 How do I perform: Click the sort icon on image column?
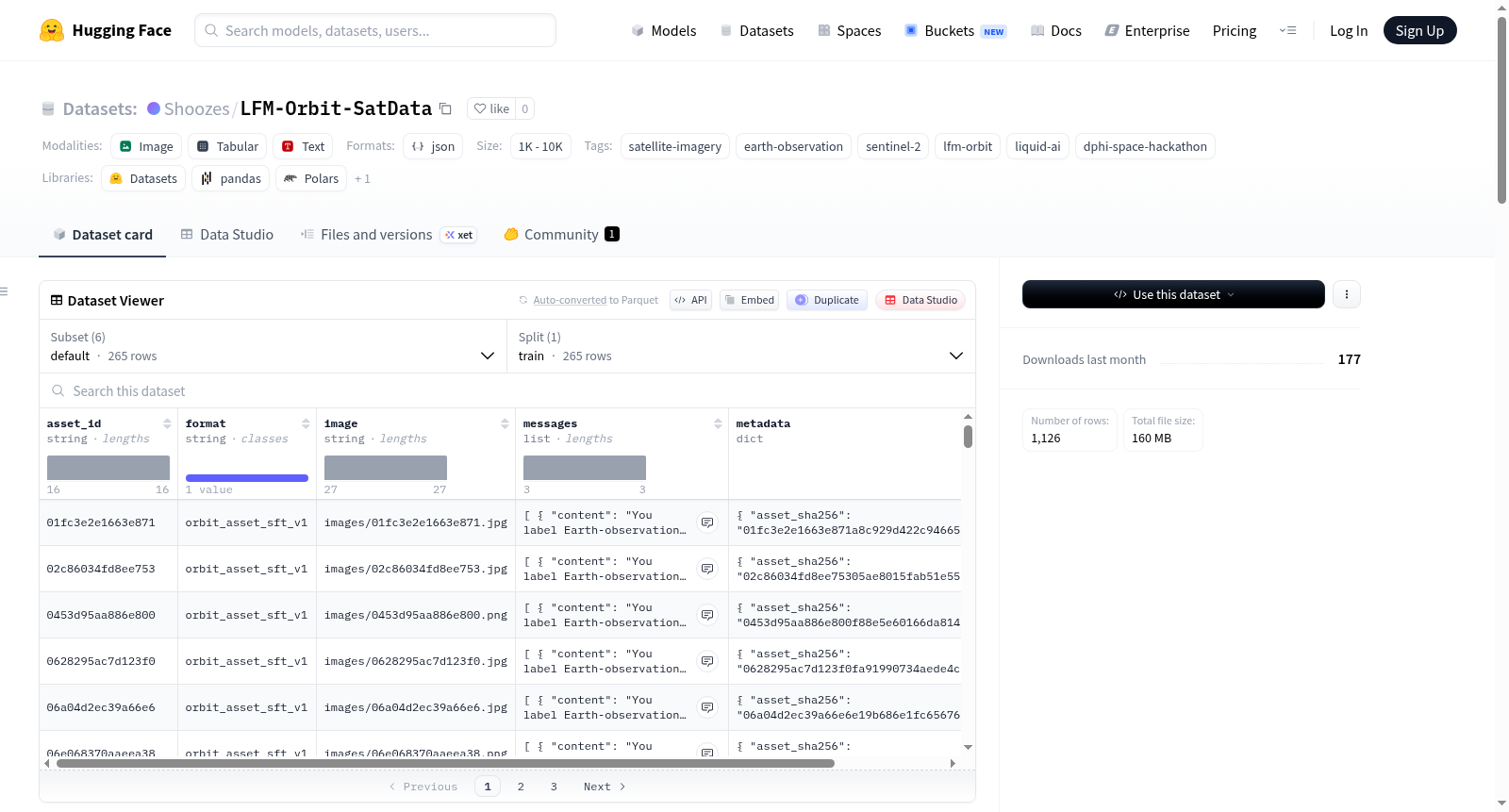pos(505,423)
